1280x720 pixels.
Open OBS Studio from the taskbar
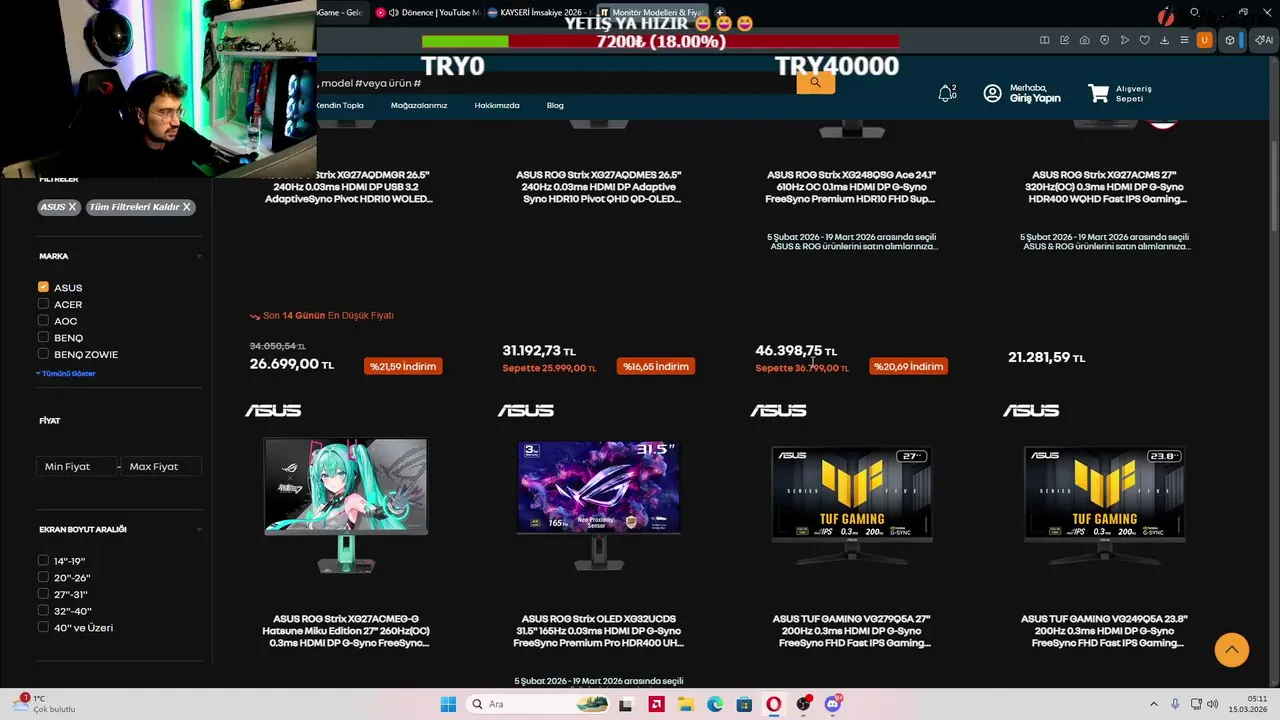804,704
